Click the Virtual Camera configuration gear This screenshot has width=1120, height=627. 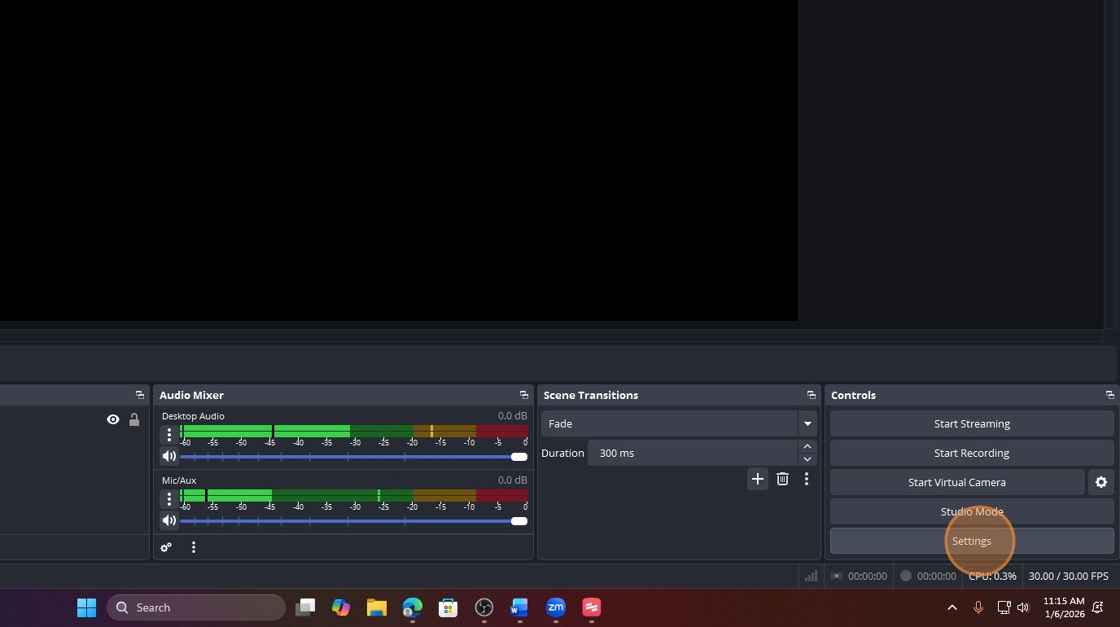pos(1100,482)
